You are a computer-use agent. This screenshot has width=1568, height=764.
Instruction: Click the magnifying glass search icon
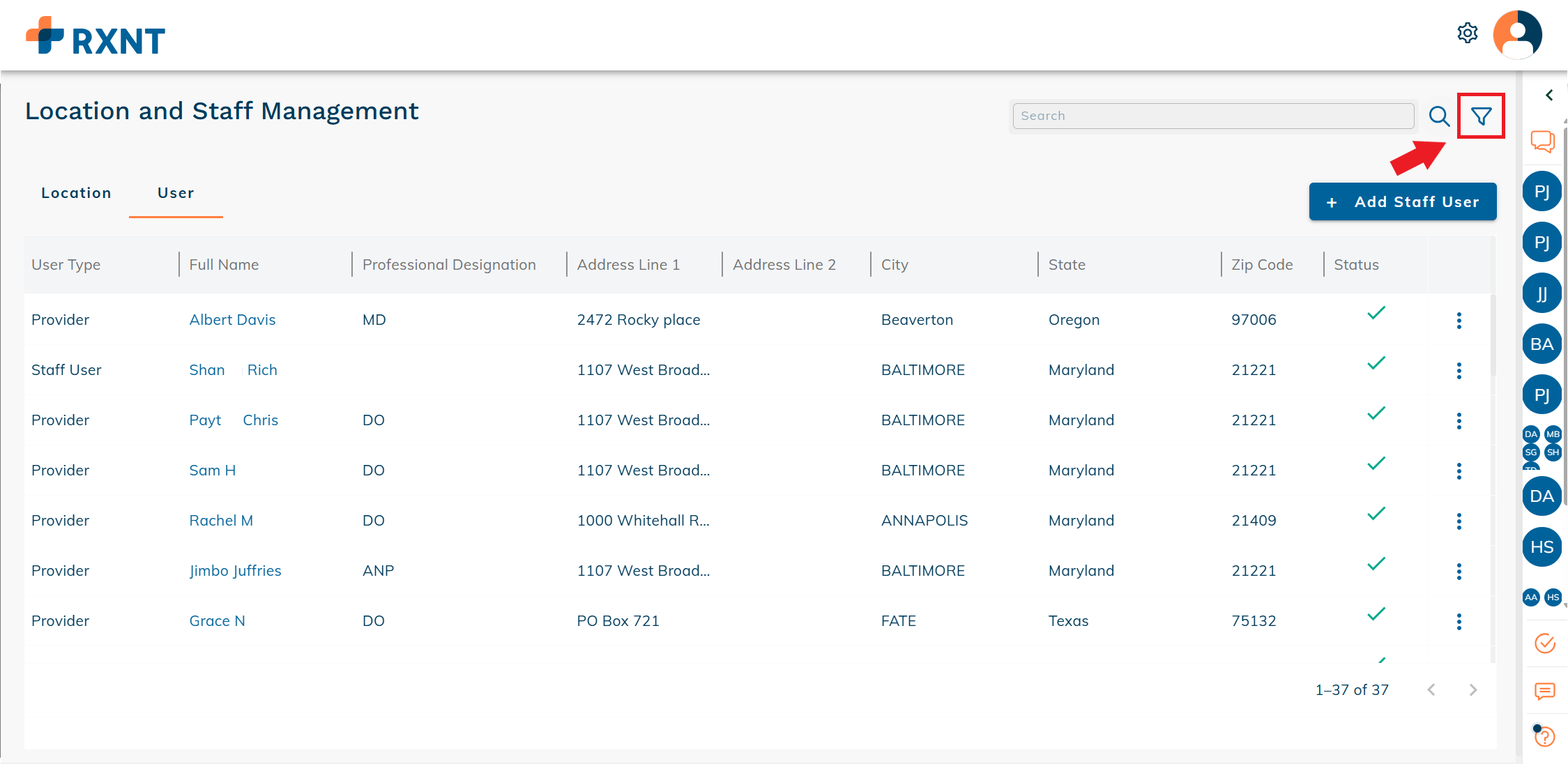[1439, 116]
